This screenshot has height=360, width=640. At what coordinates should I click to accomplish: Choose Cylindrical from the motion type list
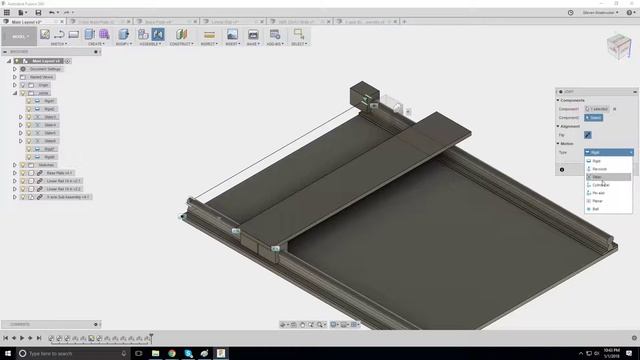(x=608, y=185)
